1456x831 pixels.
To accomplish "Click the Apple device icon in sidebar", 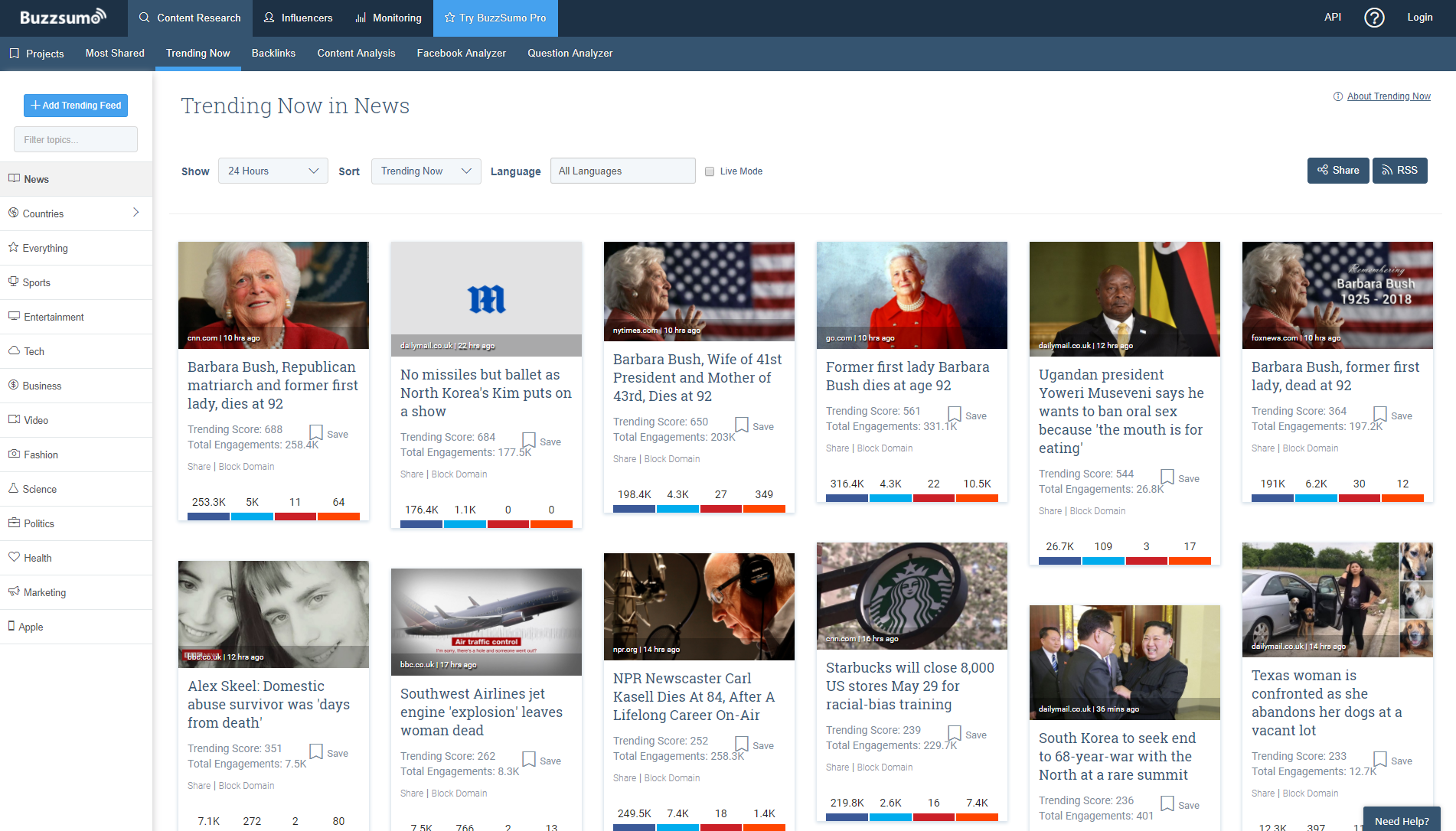I will tap(11, 626).
